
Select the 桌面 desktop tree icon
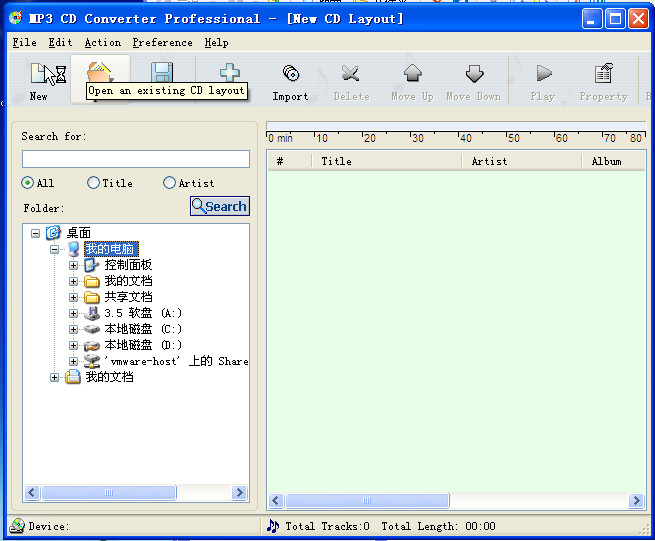pos(53,233)
